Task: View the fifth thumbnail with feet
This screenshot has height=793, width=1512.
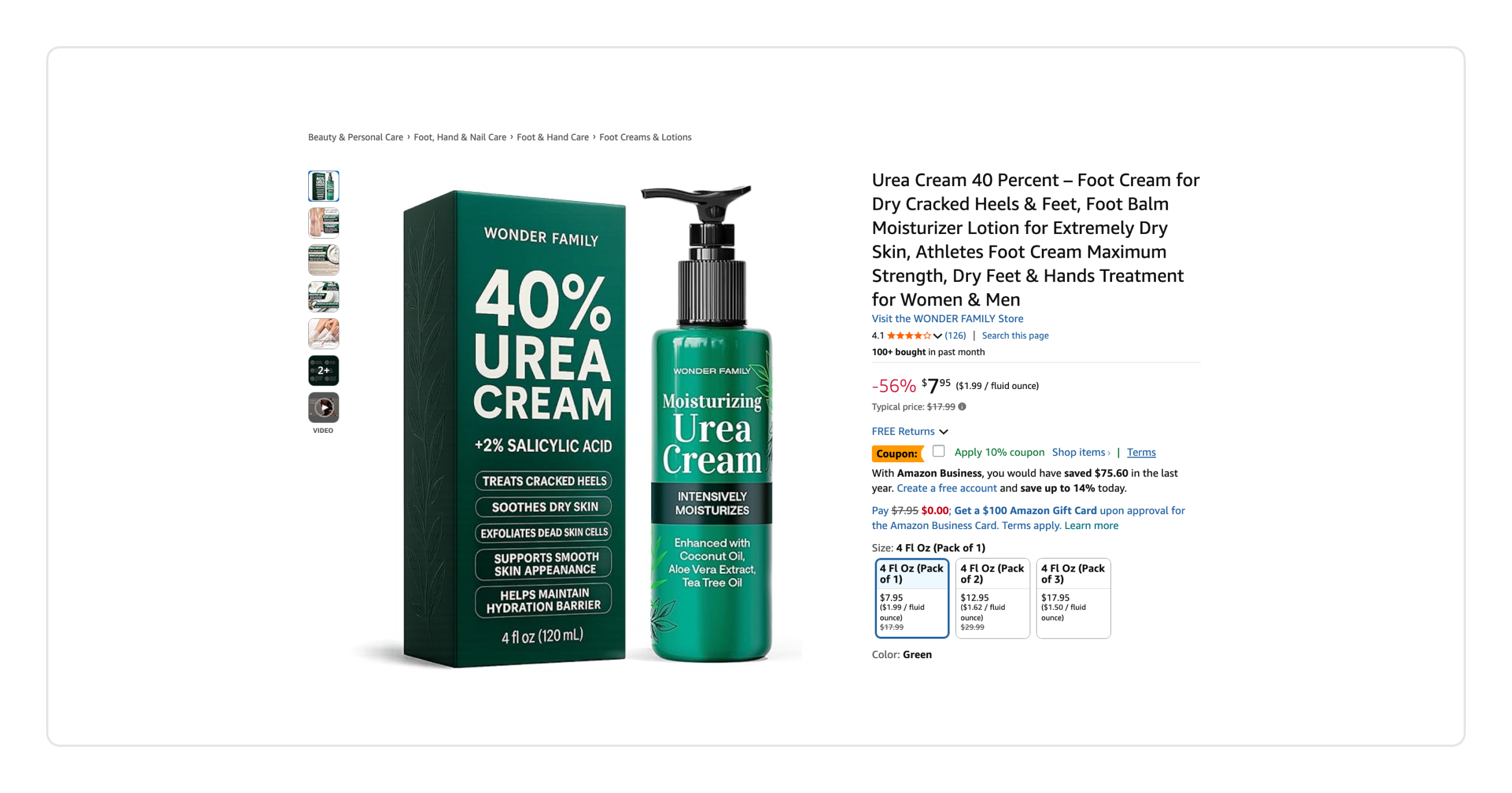Action: click(x=323, y=334)
